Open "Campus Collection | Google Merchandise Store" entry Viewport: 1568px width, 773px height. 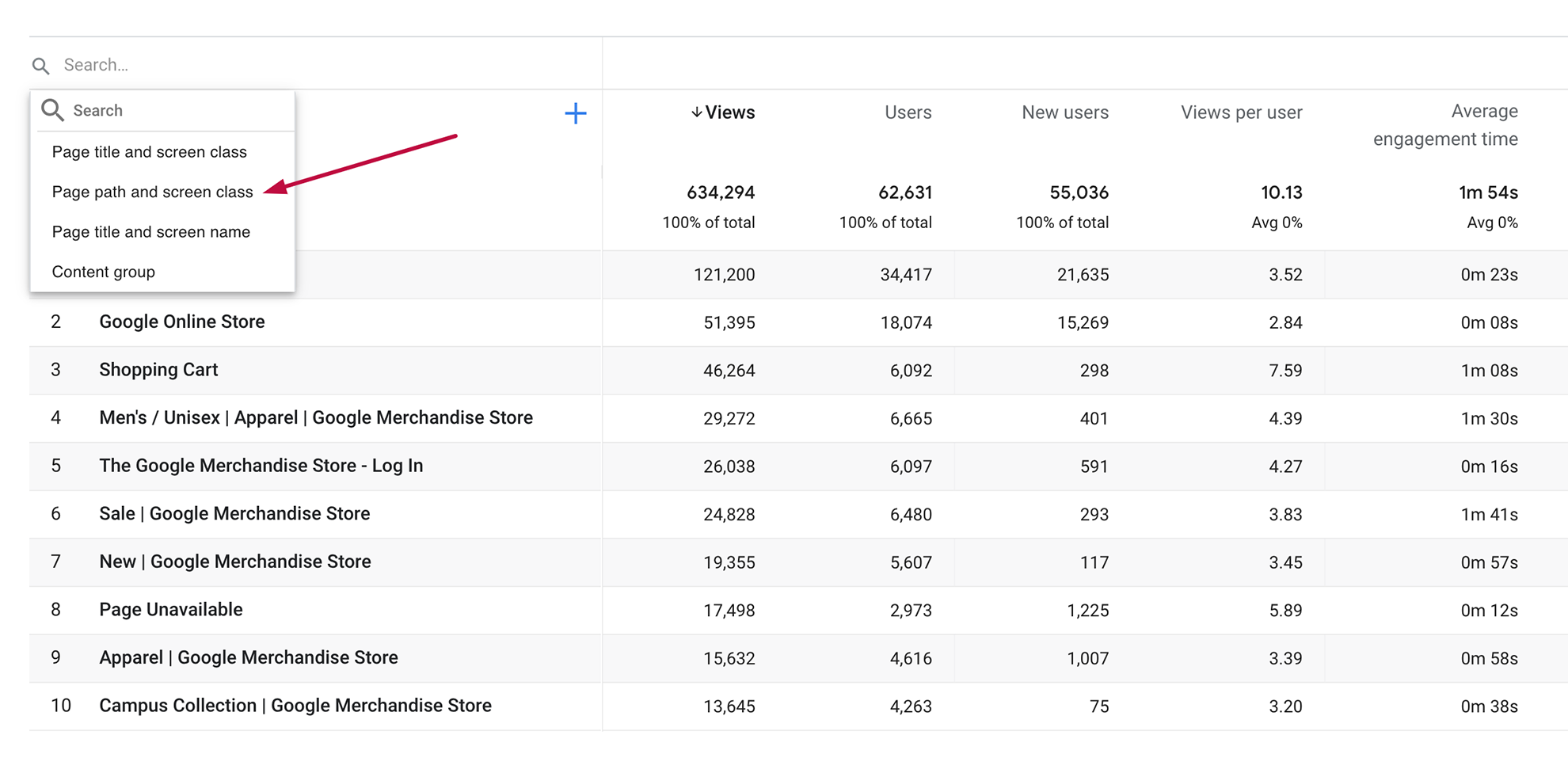(x=295, y=706)
